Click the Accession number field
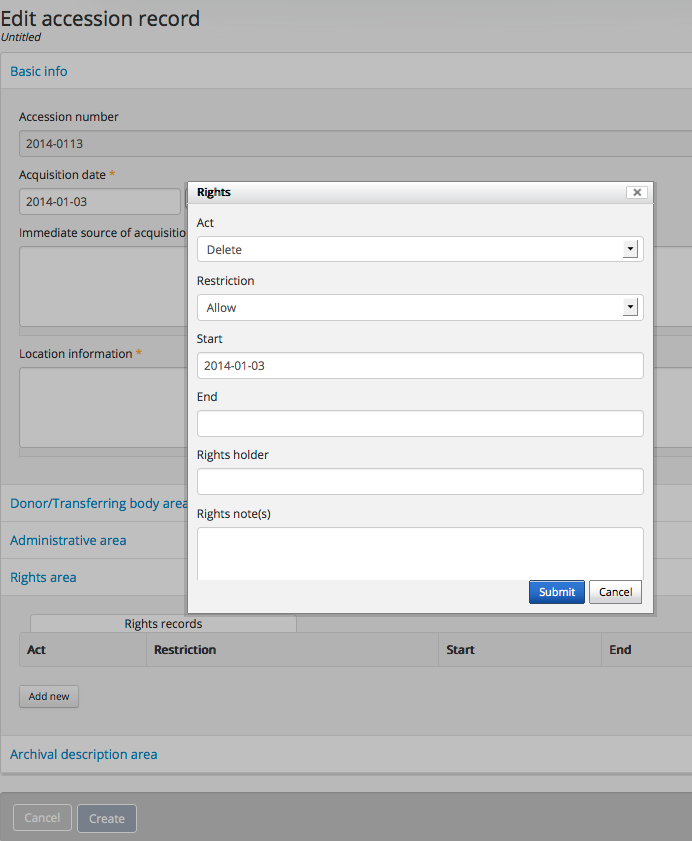Viewport: 692px width, 841px height. pos(100,144)
